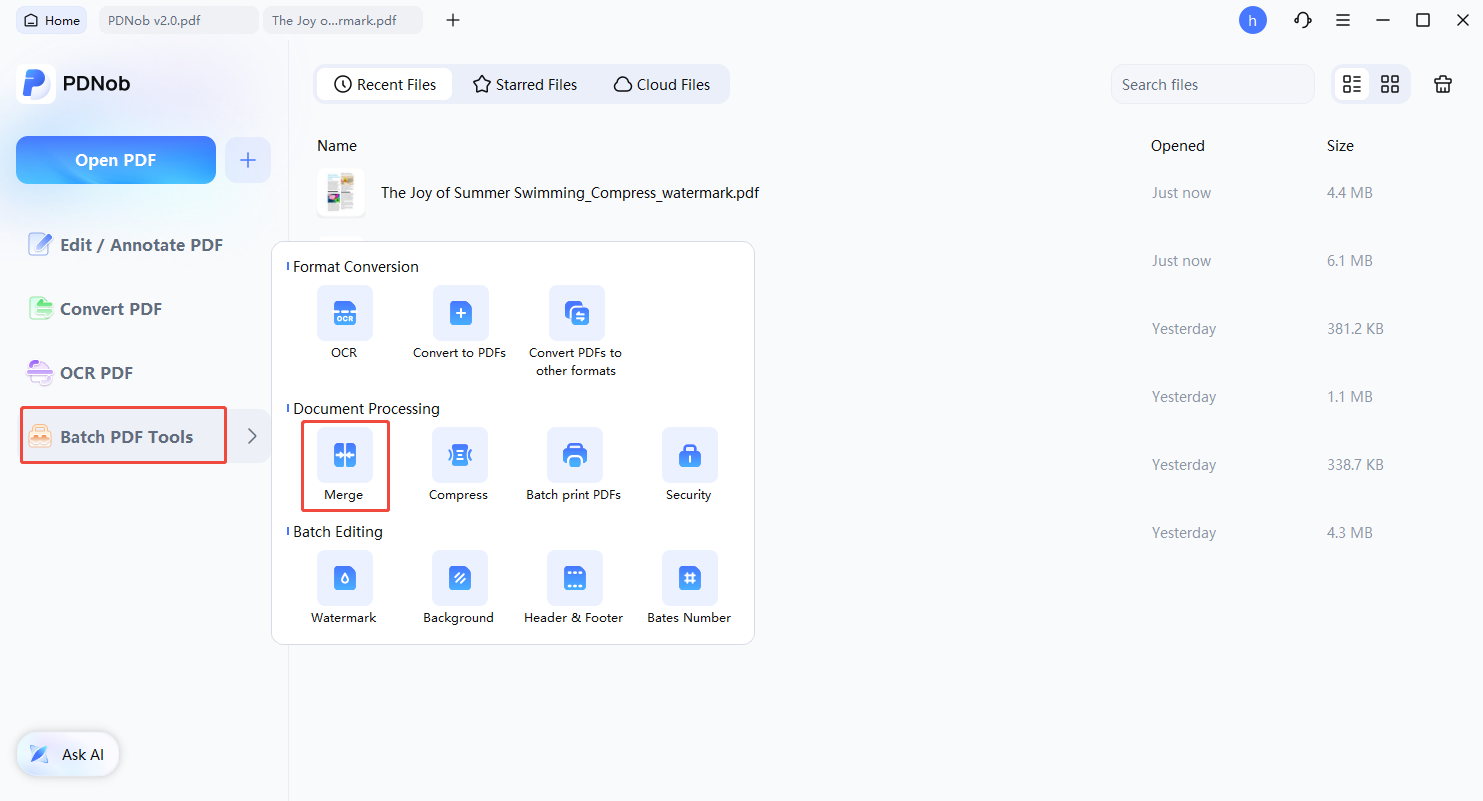Open the Ask AI assistant

68,755
